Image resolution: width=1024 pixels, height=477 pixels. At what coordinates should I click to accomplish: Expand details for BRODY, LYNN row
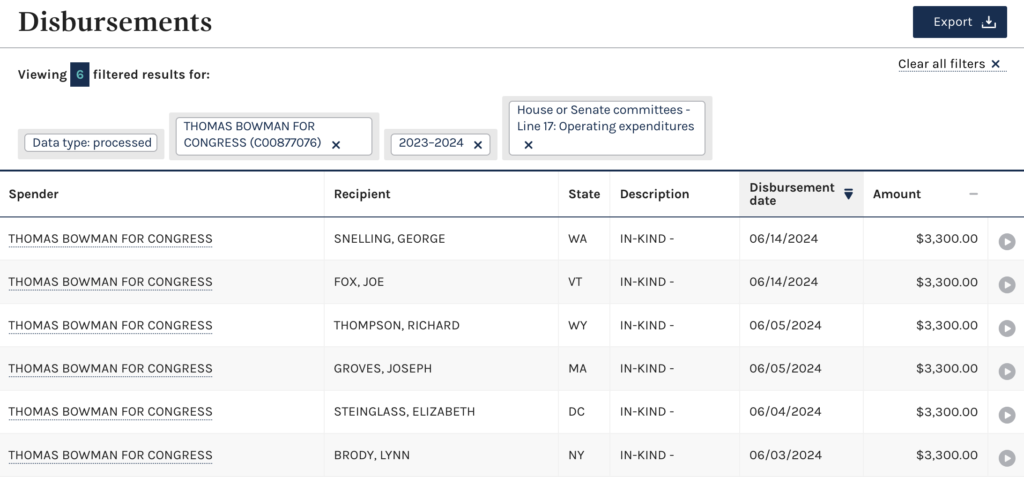tap(1006, 458)
